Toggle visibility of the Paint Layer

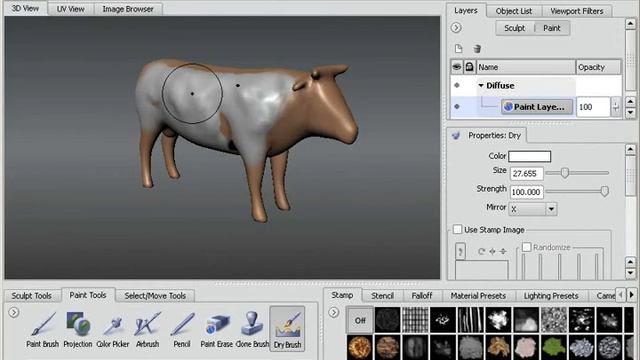point(457,107)
